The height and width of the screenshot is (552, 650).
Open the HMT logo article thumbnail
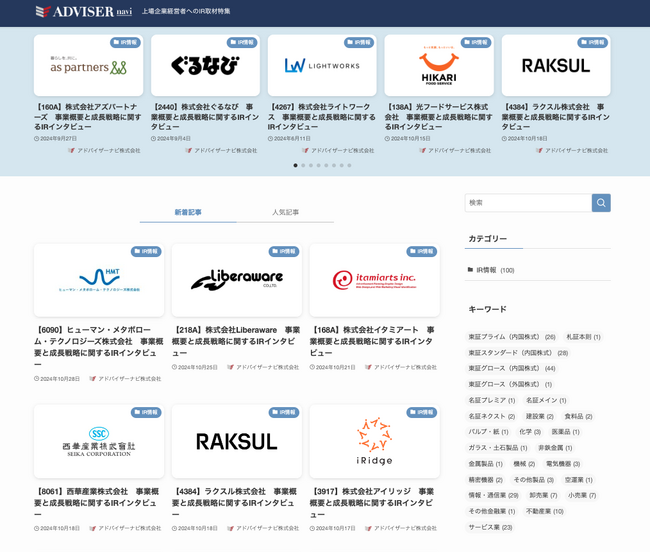click(99, 280)
